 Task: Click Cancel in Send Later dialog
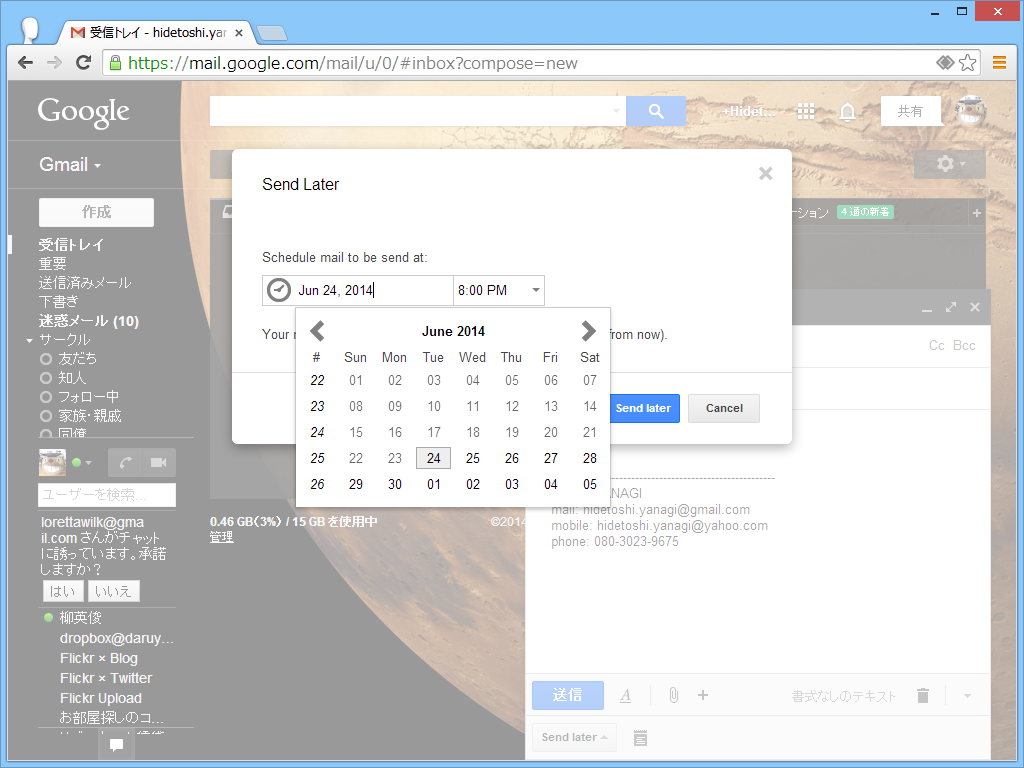724,408
